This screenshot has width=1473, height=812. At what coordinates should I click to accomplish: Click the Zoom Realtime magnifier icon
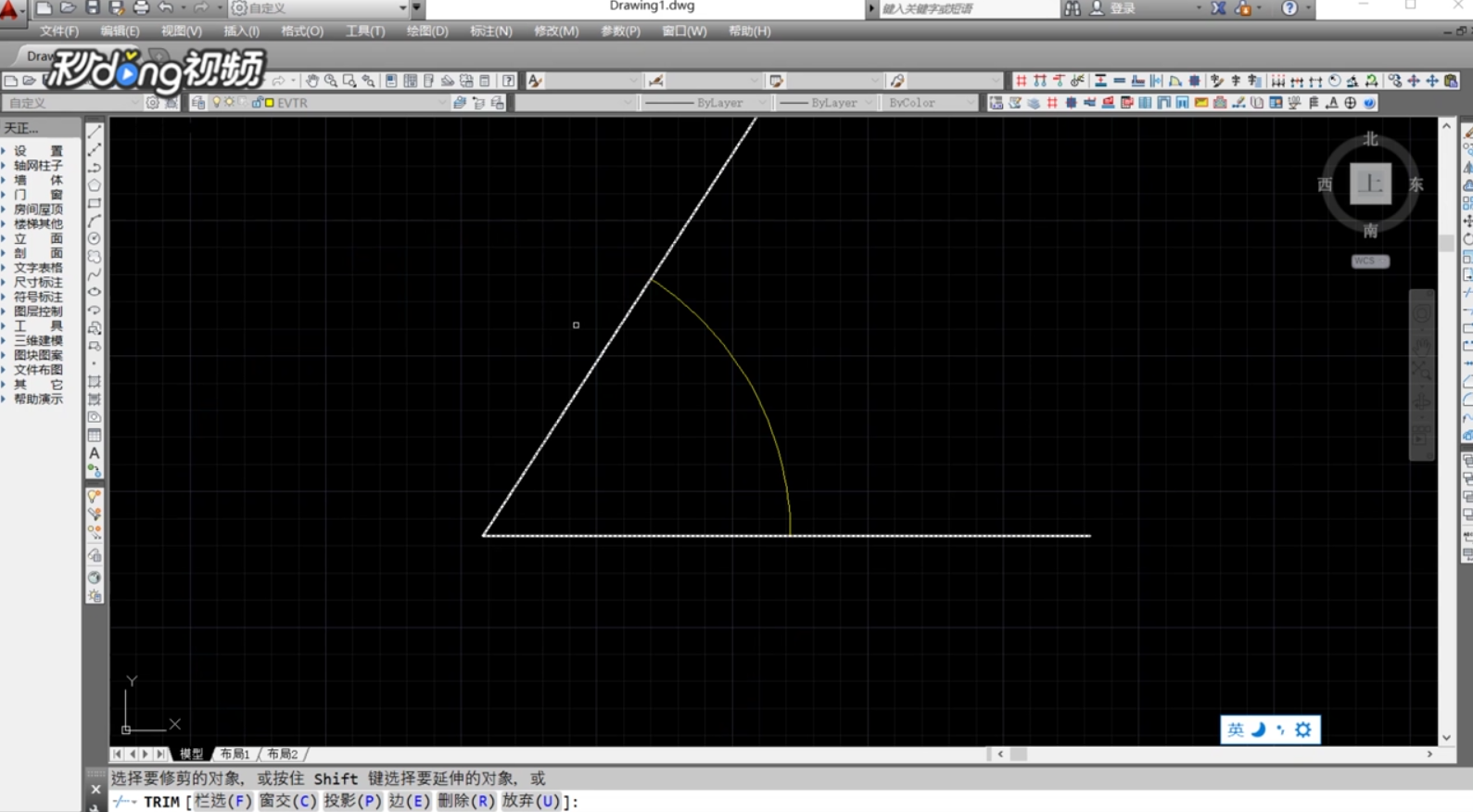point(331,81)
